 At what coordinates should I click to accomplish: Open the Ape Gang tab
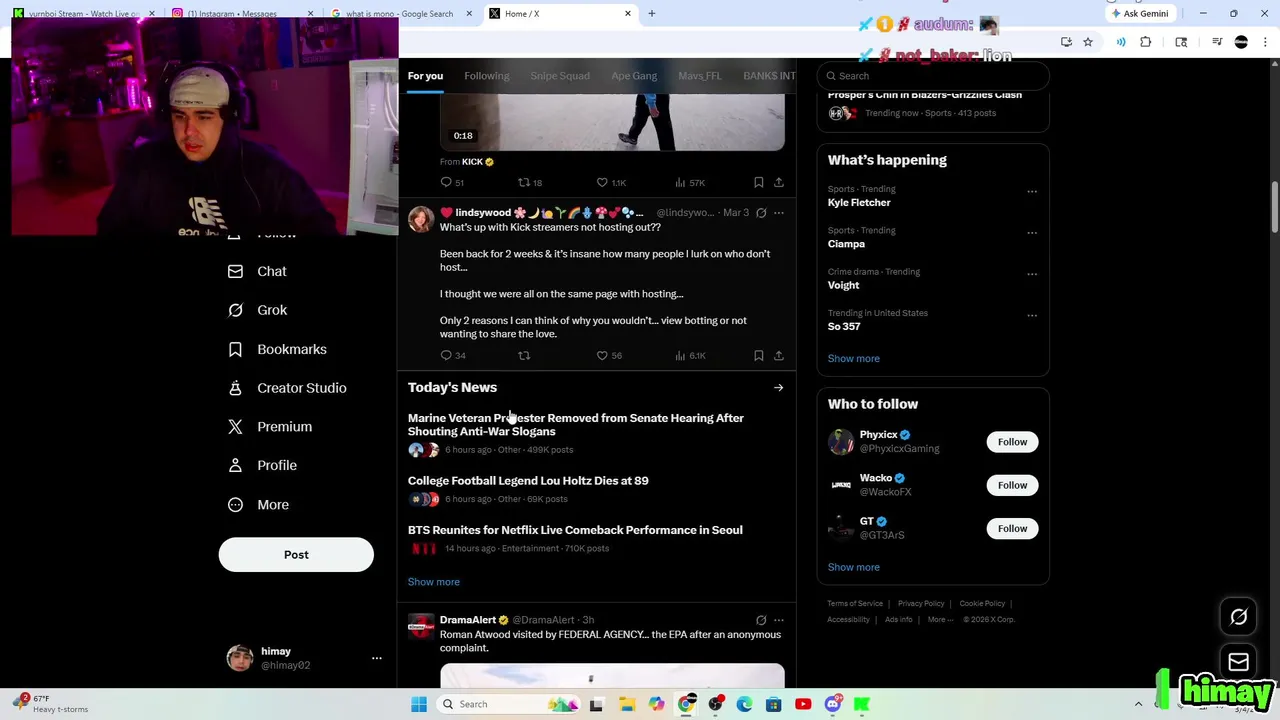(634, 76)
